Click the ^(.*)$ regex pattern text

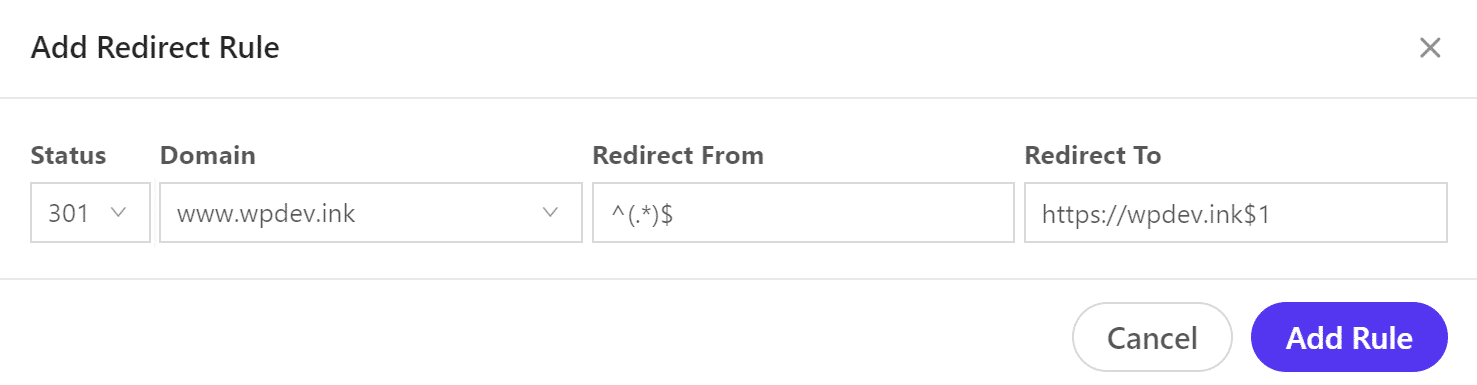(641, 214)
